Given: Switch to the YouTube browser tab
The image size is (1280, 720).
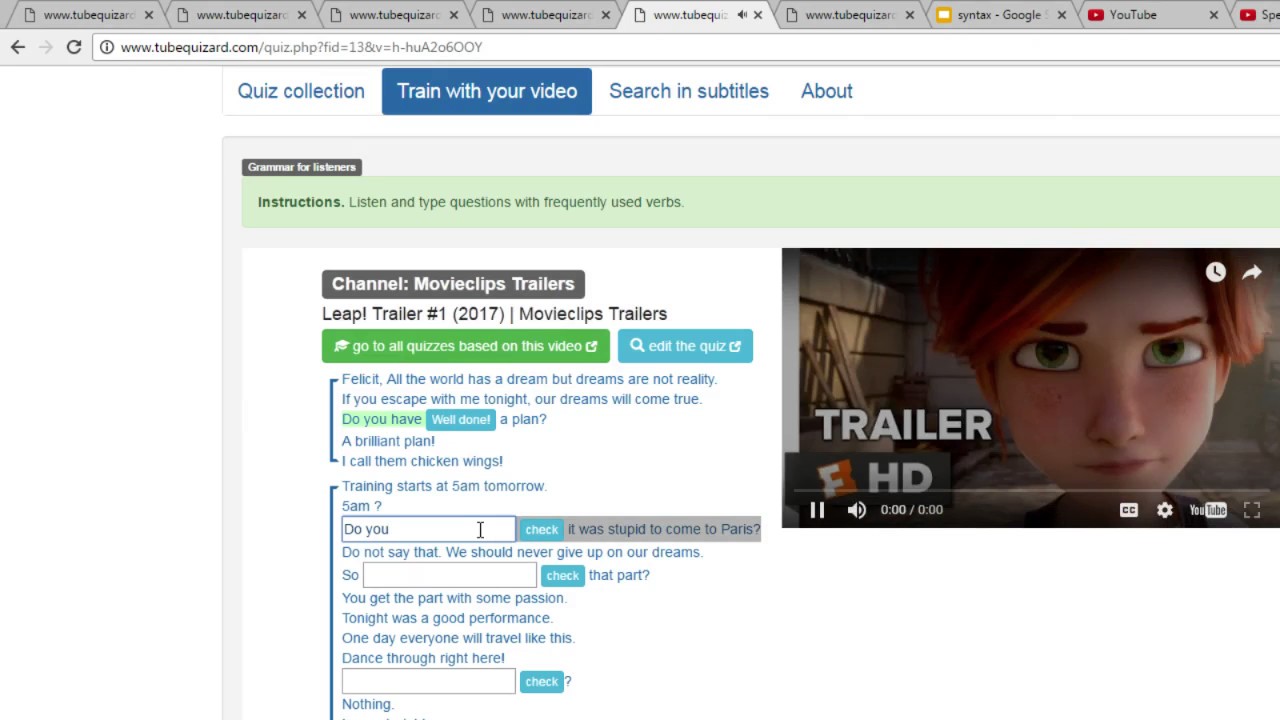Looking at the screenshot, I should point(1148,15).
